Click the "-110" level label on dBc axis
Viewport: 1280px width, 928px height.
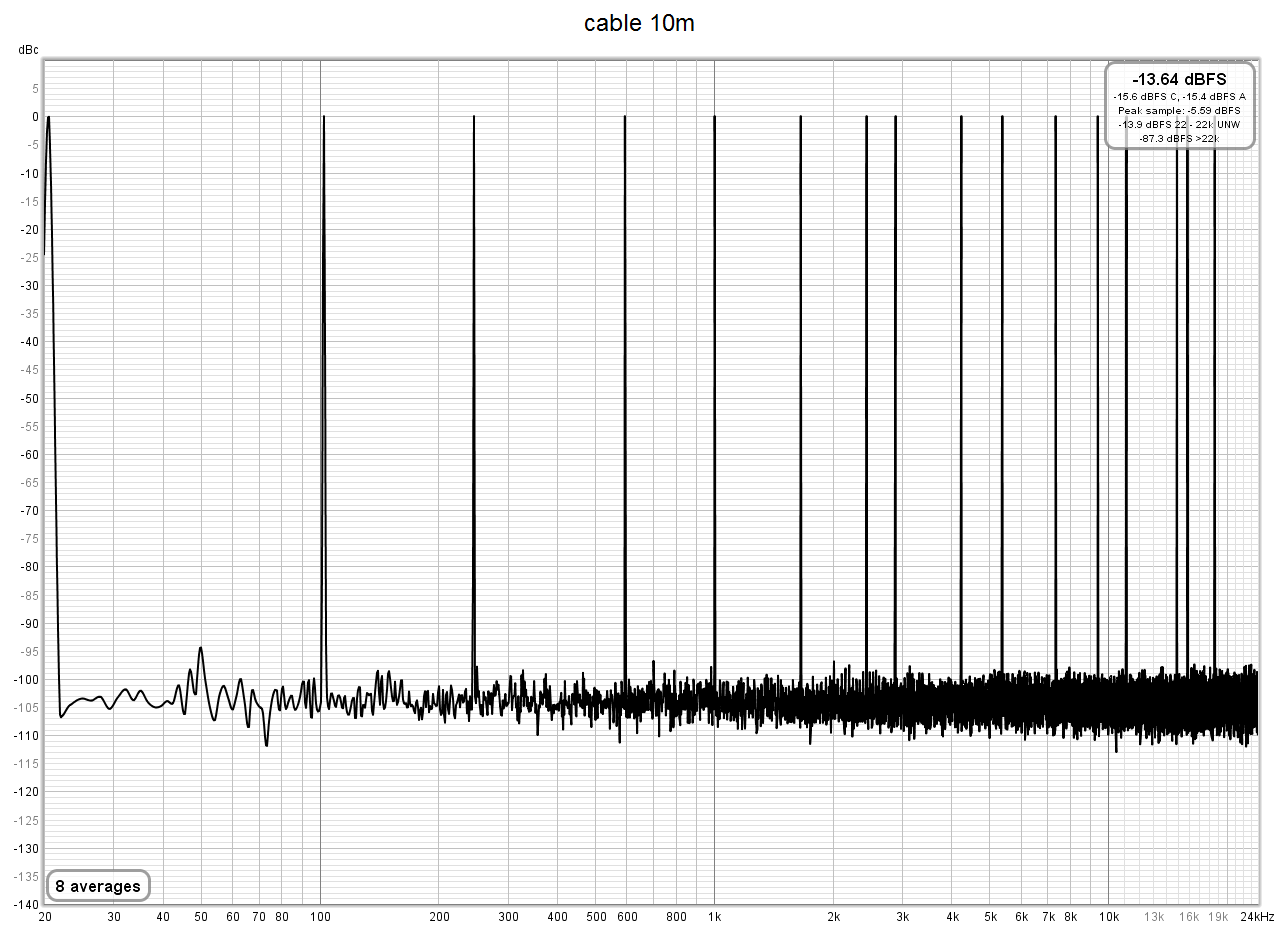coord(26,735)
